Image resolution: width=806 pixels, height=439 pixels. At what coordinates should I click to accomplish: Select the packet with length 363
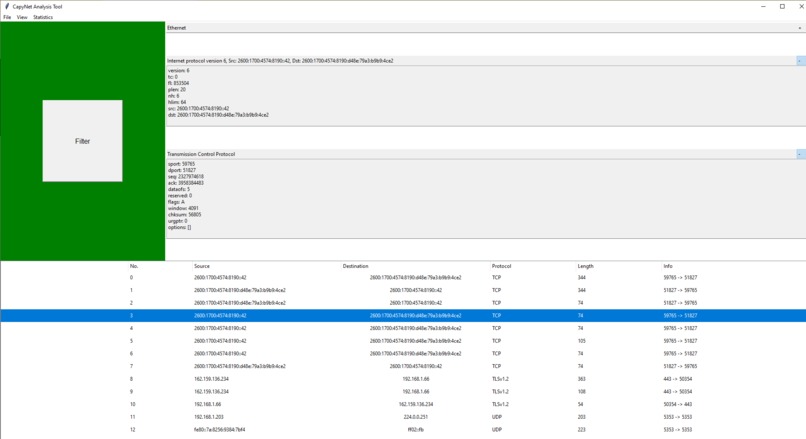pyautogui.click(x=581, y=379)
